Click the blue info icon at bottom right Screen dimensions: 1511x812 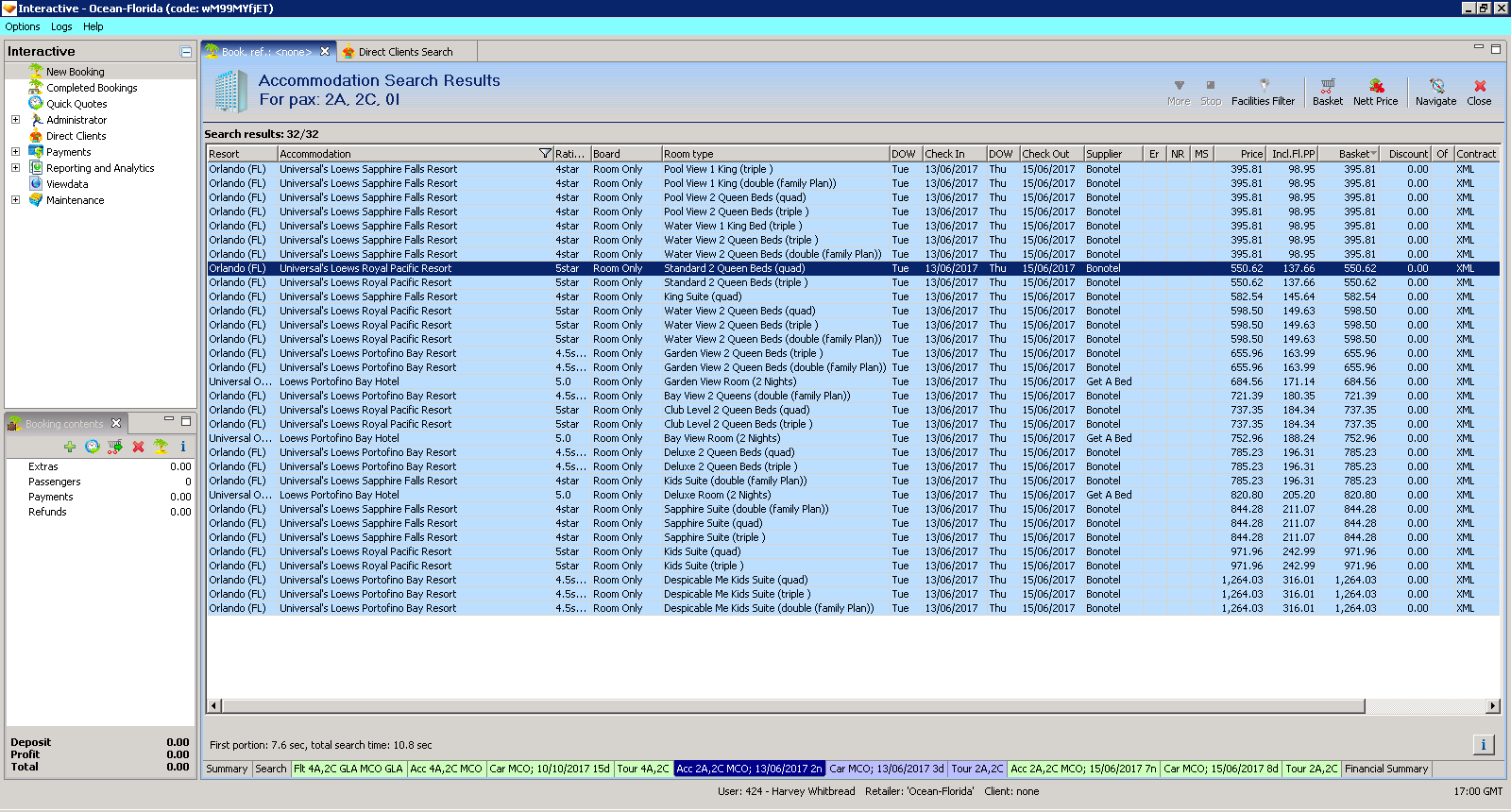[1483, 745]
